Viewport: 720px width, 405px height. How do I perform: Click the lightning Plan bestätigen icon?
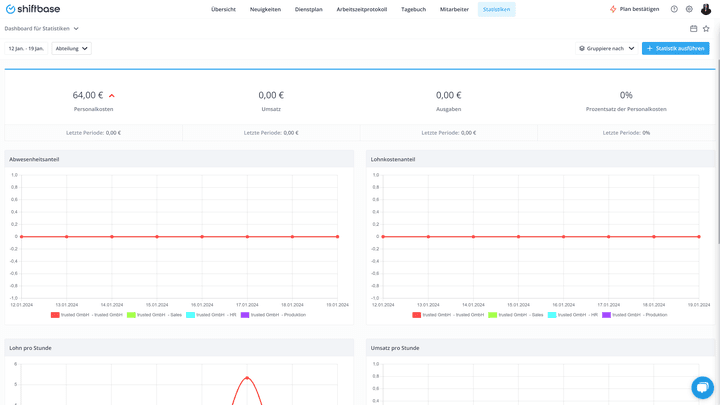[613, 9]
